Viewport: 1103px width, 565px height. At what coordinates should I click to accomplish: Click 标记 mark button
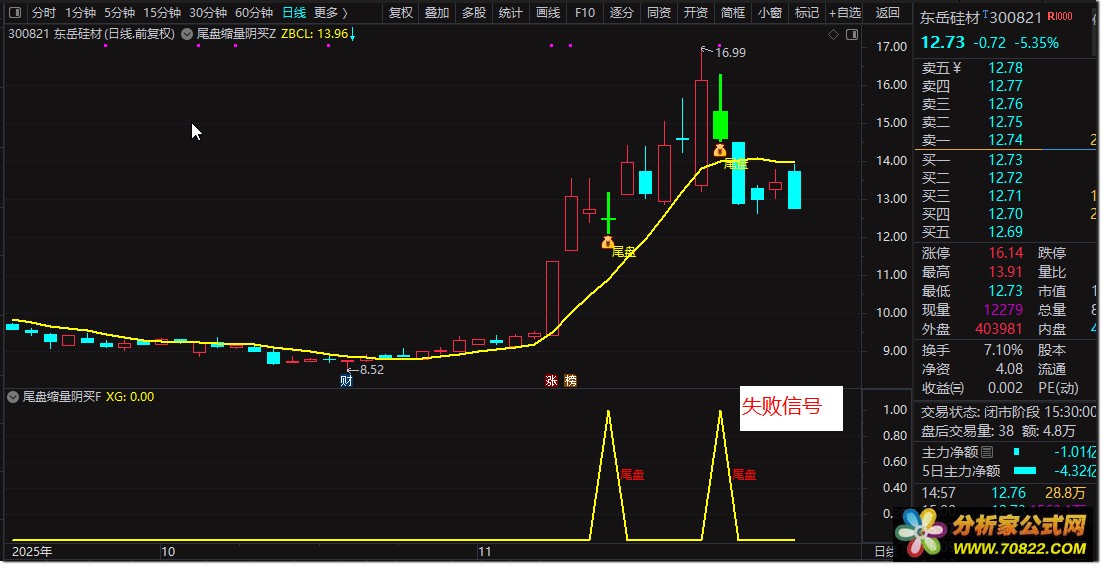coord(807,13)
